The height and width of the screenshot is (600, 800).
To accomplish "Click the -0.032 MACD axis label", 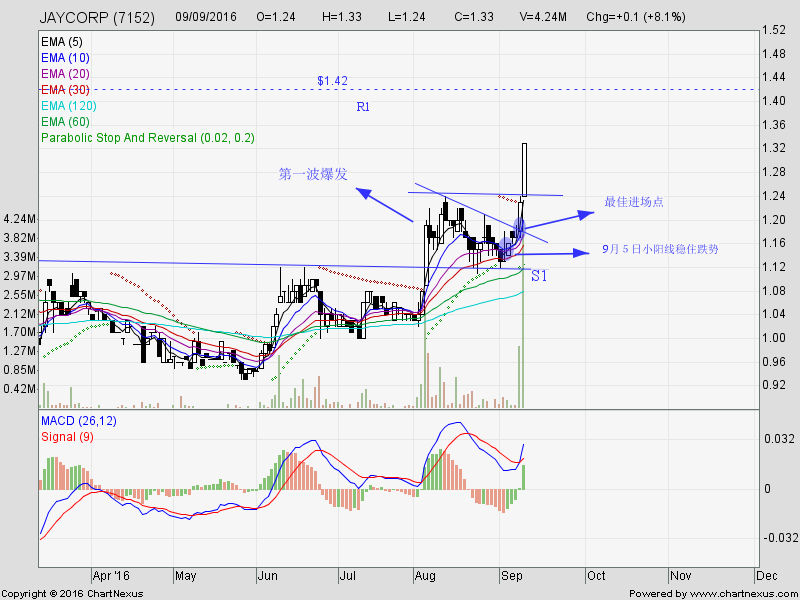I will pos(779,538).
